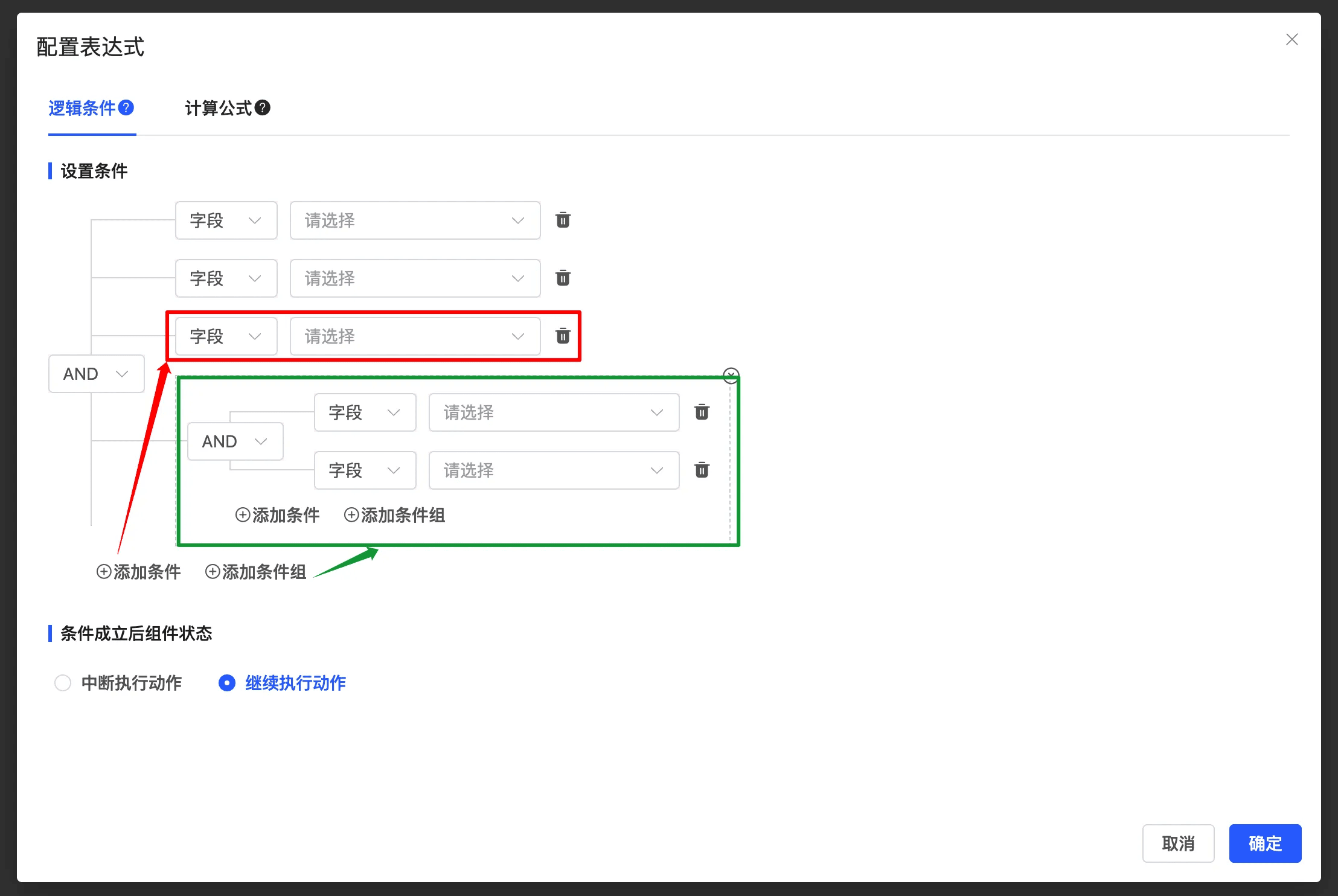
Task: Open the first row 请选择 field selector
Action: (415, 220)
